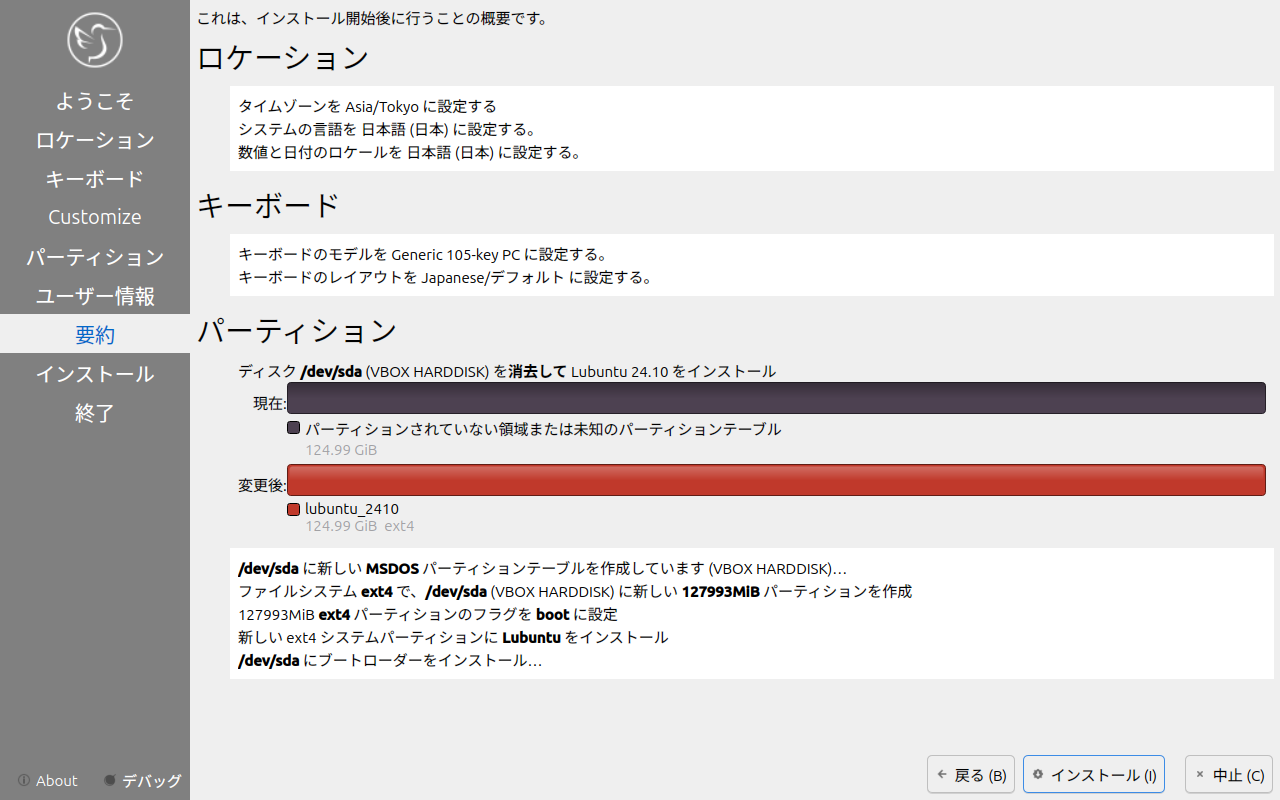Switch to the Customize step
The image size is (1280, 800).
[95, 217]
